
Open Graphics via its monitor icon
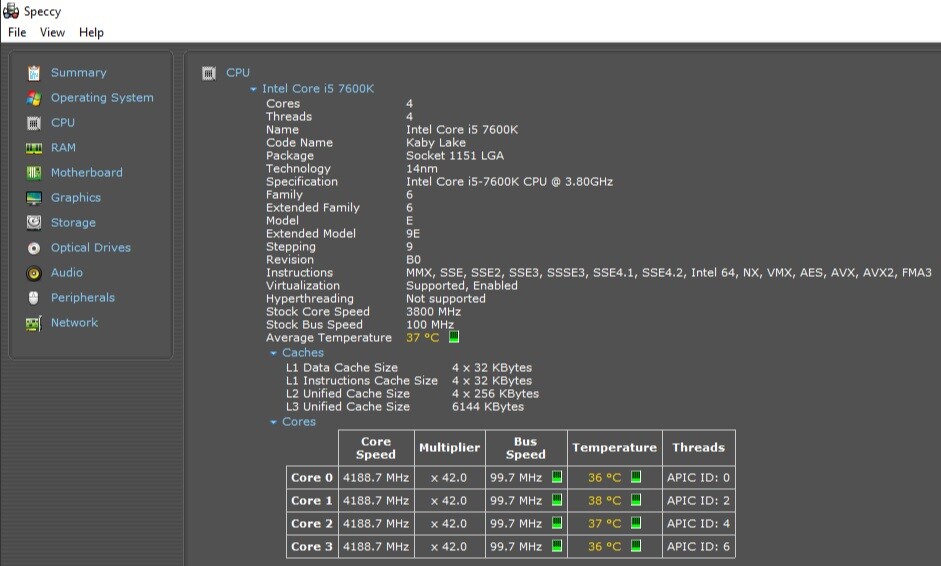[34, 198]
